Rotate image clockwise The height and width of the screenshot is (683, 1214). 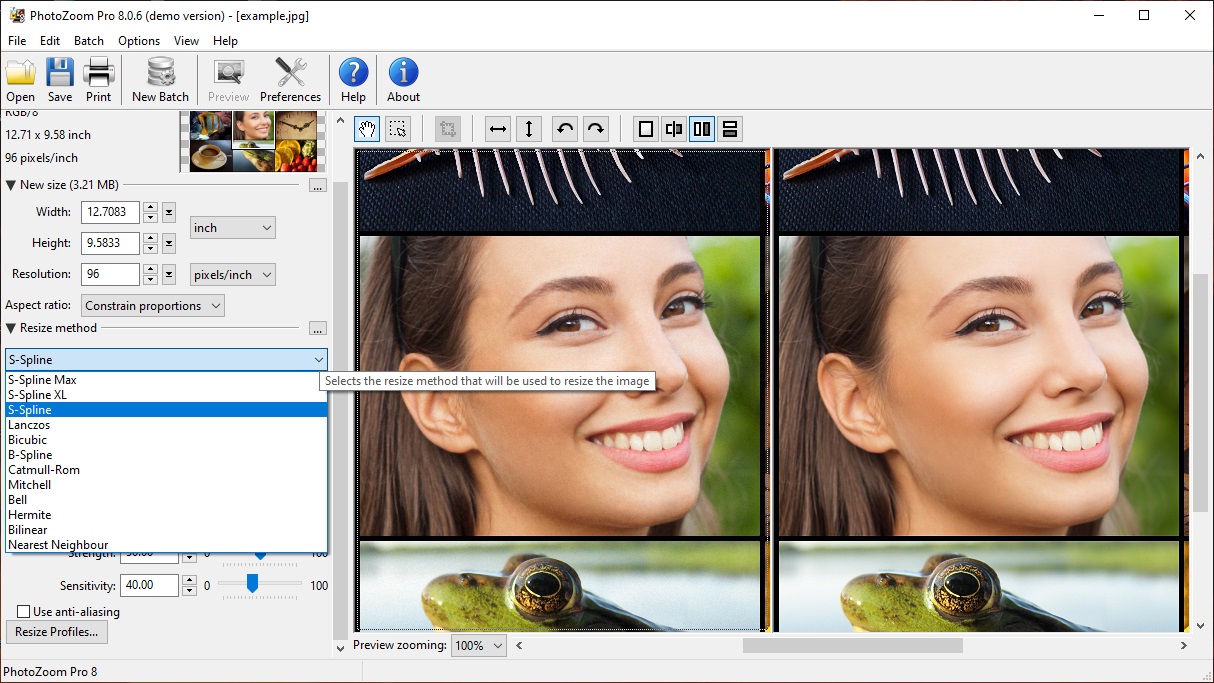pyautogui.click(x=596, y=129)
